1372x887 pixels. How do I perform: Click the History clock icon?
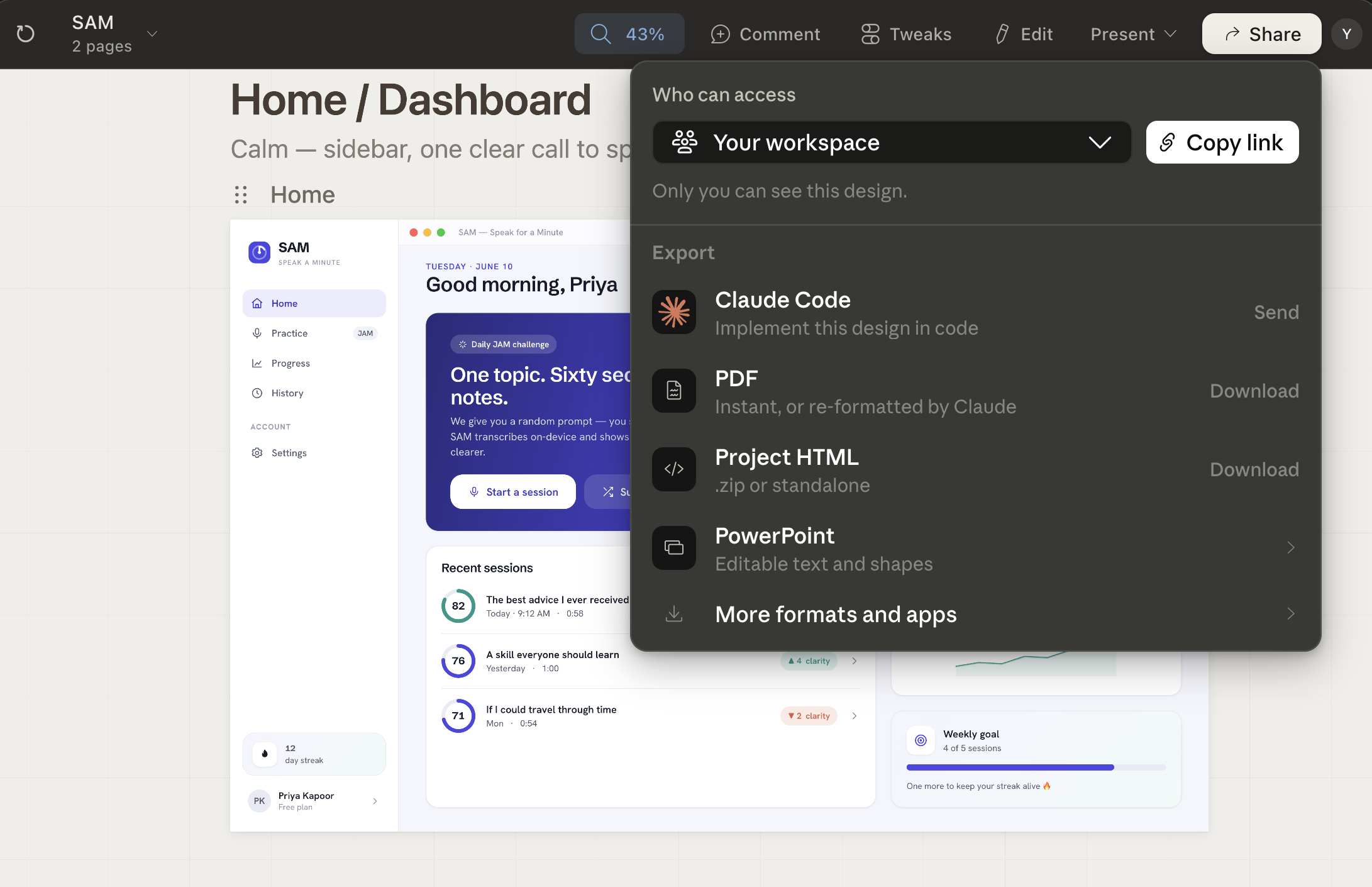point(257,393)
